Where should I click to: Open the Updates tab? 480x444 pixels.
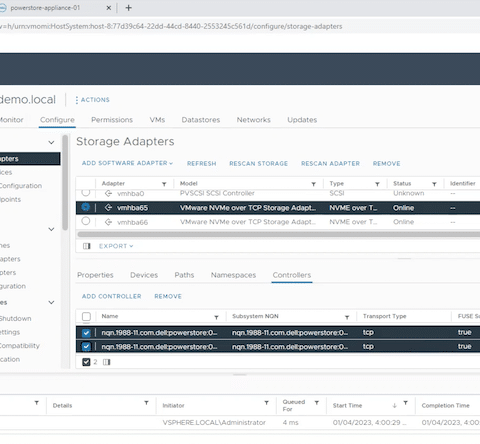click(302, 120)
